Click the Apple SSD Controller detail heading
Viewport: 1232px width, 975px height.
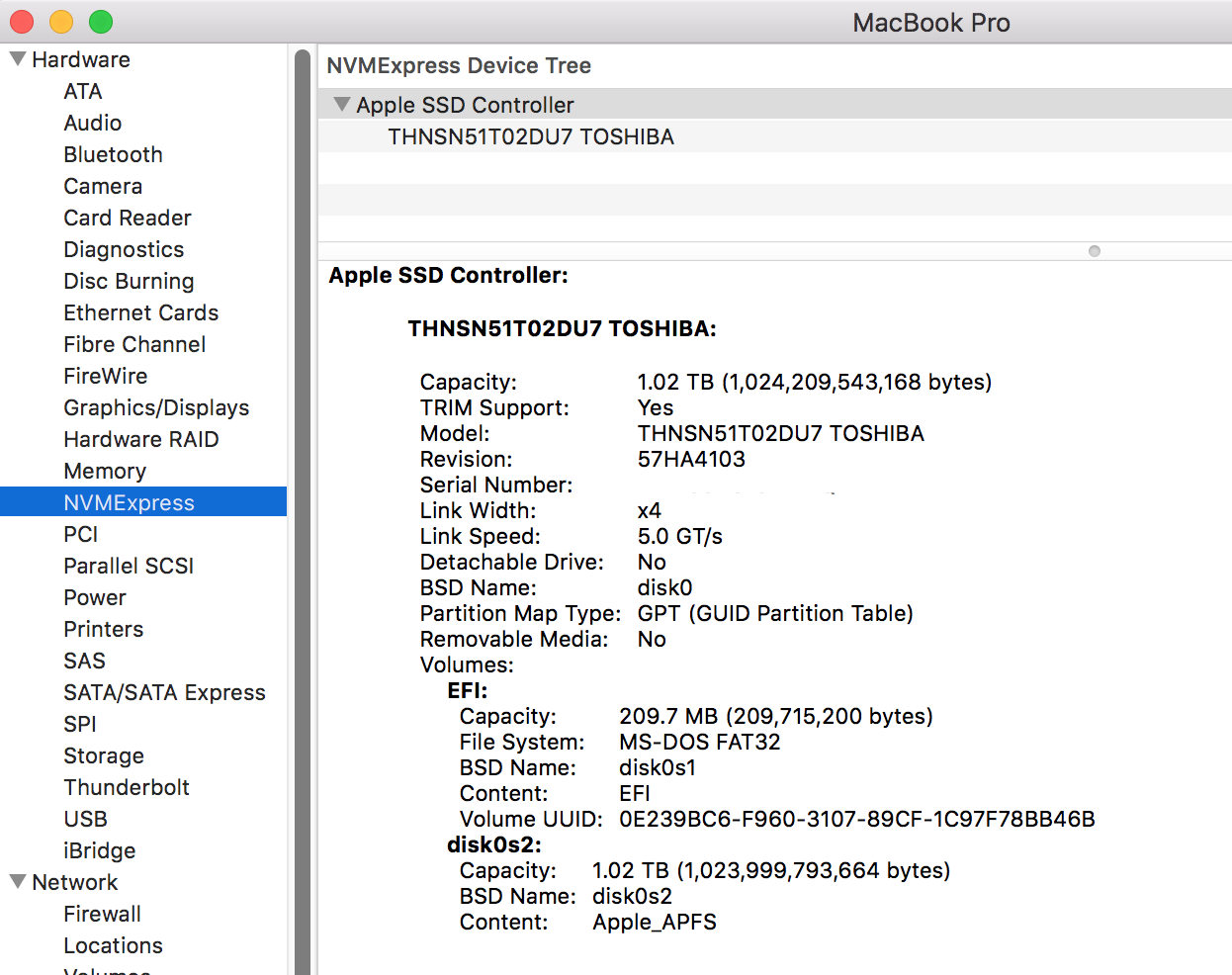click(x=449, y=275)
